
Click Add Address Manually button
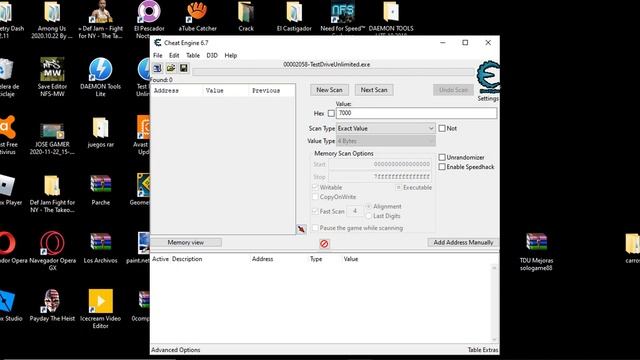tap(463, 242)
